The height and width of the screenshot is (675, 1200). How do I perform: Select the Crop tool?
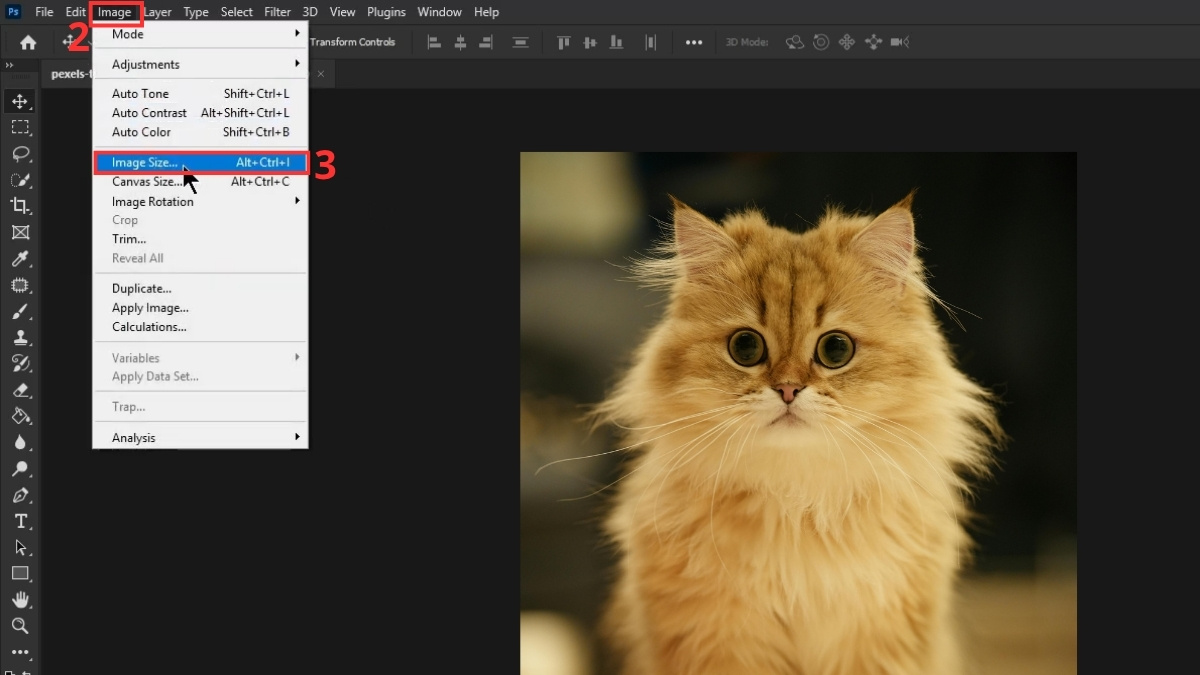pyautogui.click(x=20, y=206)
